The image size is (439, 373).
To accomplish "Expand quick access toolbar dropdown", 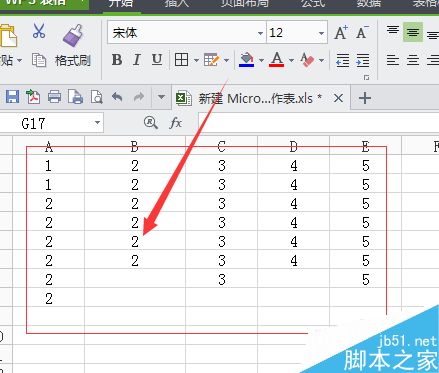I will tap(161, 97).
